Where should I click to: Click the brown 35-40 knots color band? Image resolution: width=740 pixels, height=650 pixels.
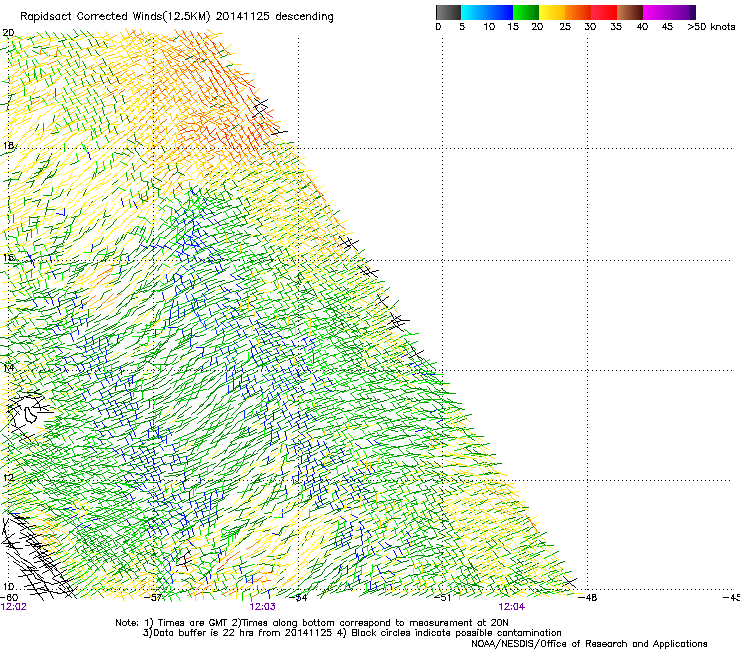(630, 12)
